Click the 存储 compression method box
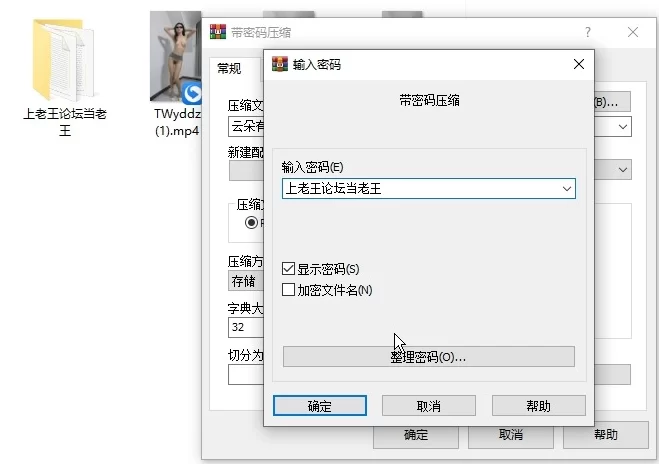659x464 pixels. (246, 281)
